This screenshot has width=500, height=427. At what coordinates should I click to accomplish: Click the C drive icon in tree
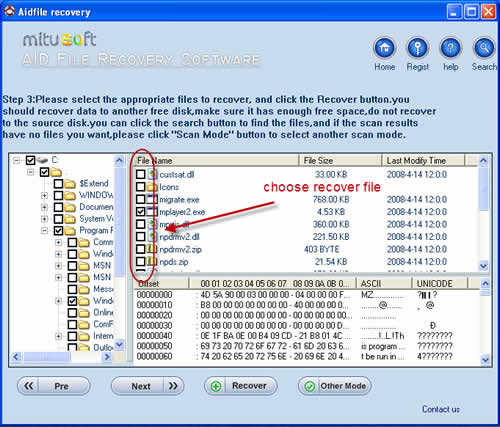point(43,160)
